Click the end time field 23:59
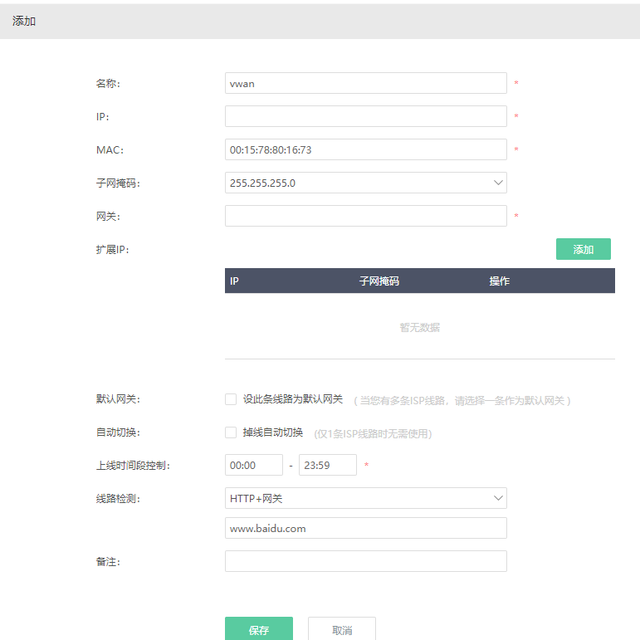Viewport: 640px width, 640px height. tap(328, 465)
